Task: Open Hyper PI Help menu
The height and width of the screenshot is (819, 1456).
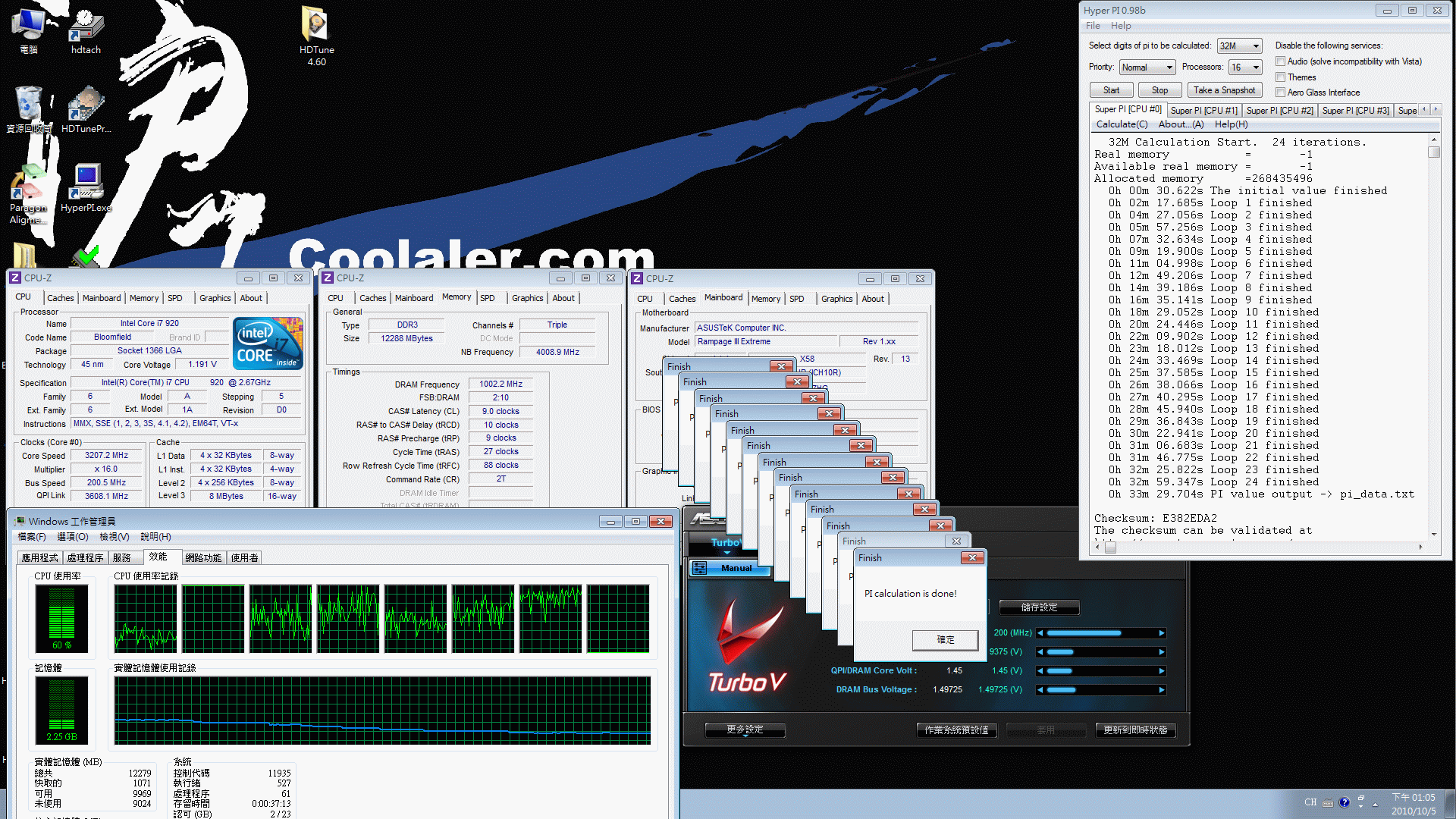Action: click(x=1121, y=26)
